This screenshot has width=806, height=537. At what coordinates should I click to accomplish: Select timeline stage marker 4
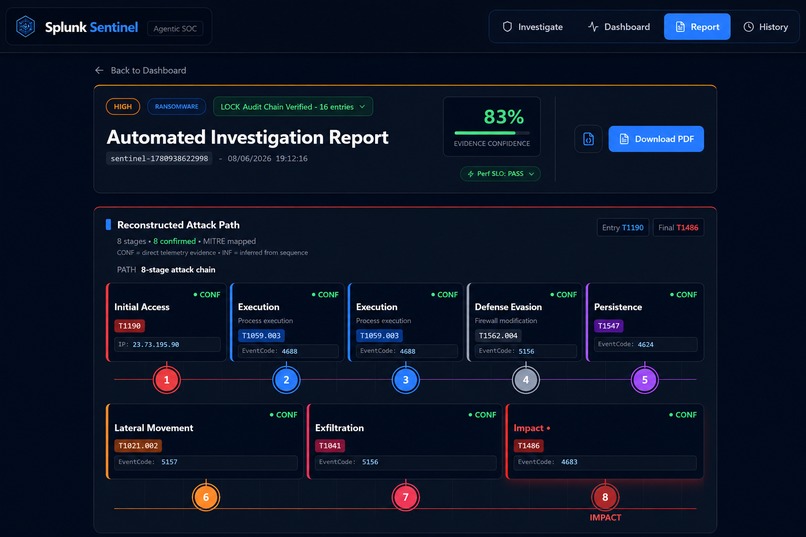525,380
